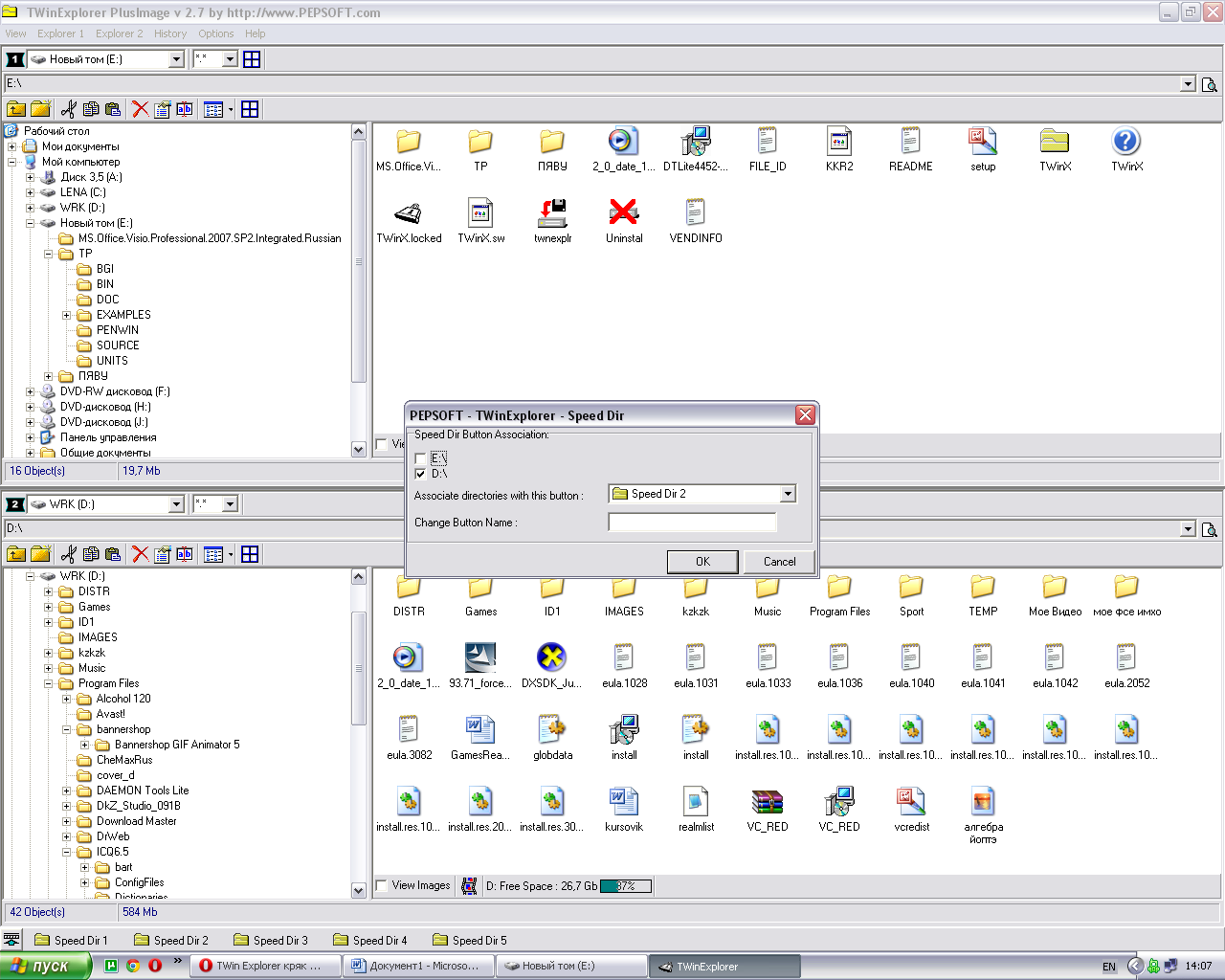Click the Speed Dir 3 button

click(270, 940)
